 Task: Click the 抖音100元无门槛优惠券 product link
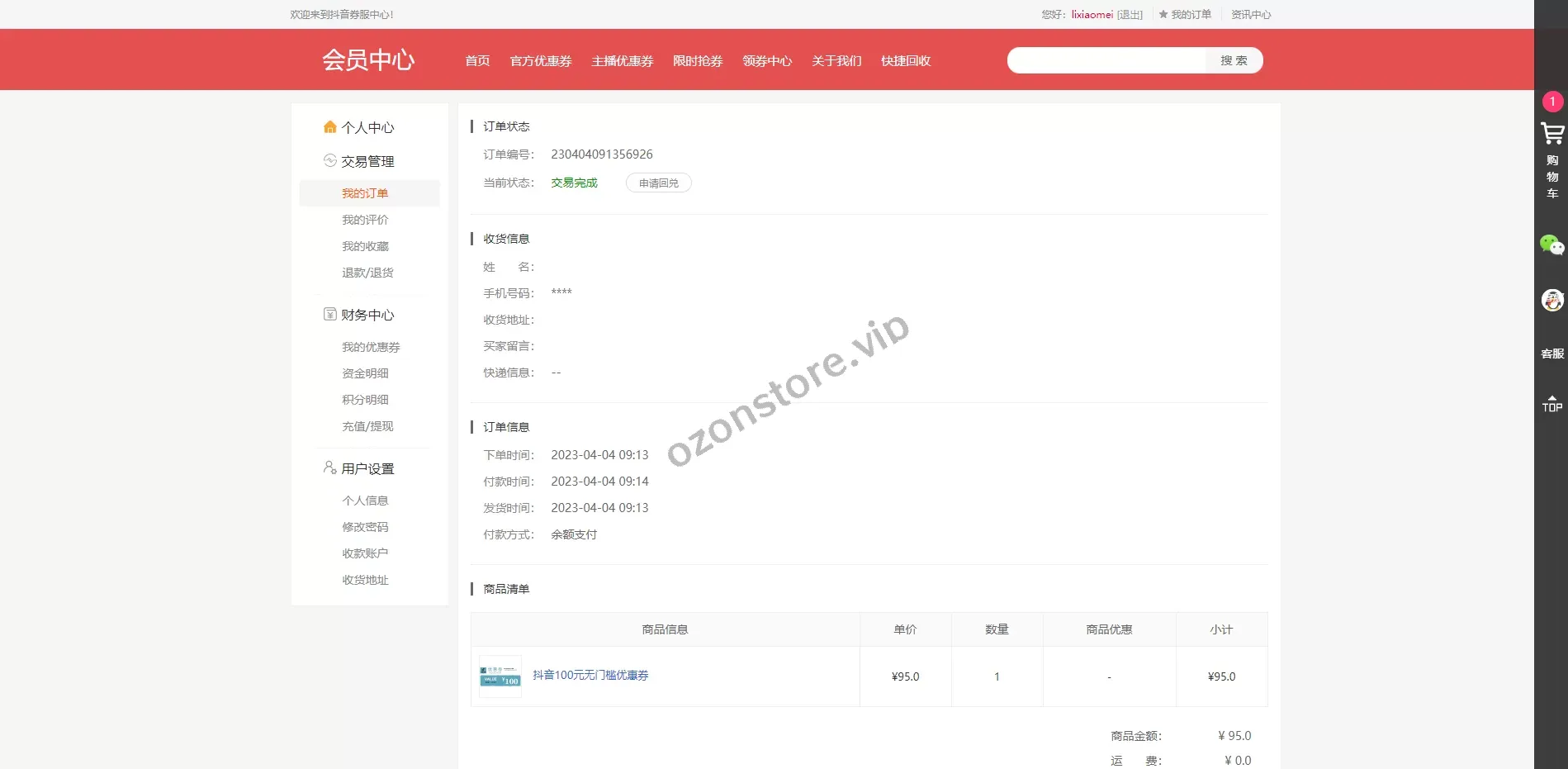point(590,676)
